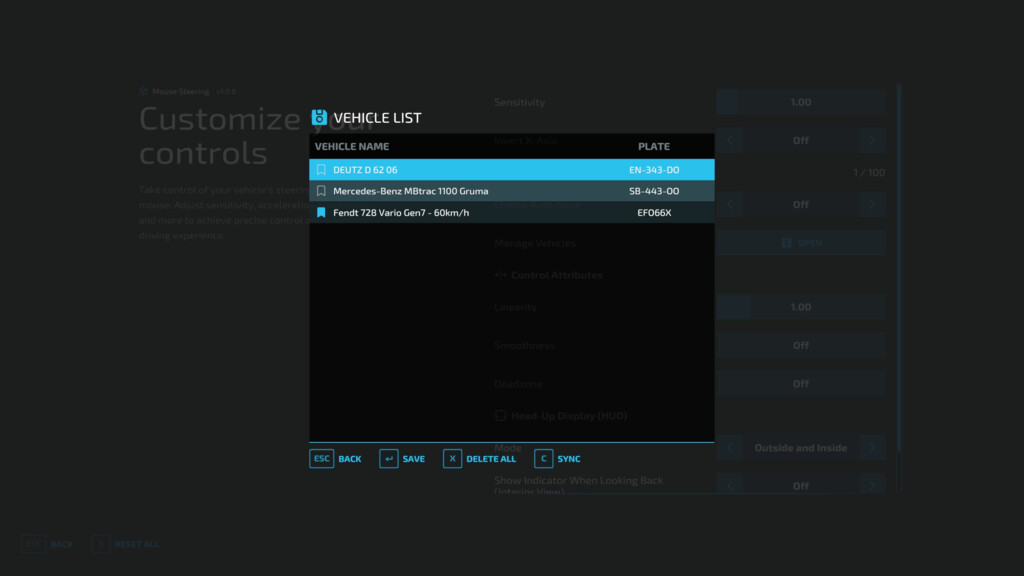1024x576 pixels.
Task: Click right arrow of Mode Outside and Inside
Action: point(872,448)
